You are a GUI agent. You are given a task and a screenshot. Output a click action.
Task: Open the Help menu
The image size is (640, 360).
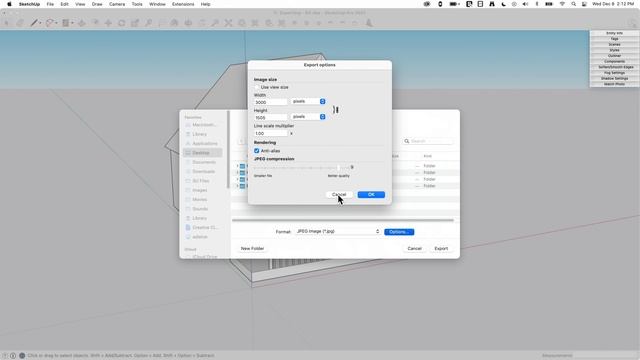coord(205,4)
